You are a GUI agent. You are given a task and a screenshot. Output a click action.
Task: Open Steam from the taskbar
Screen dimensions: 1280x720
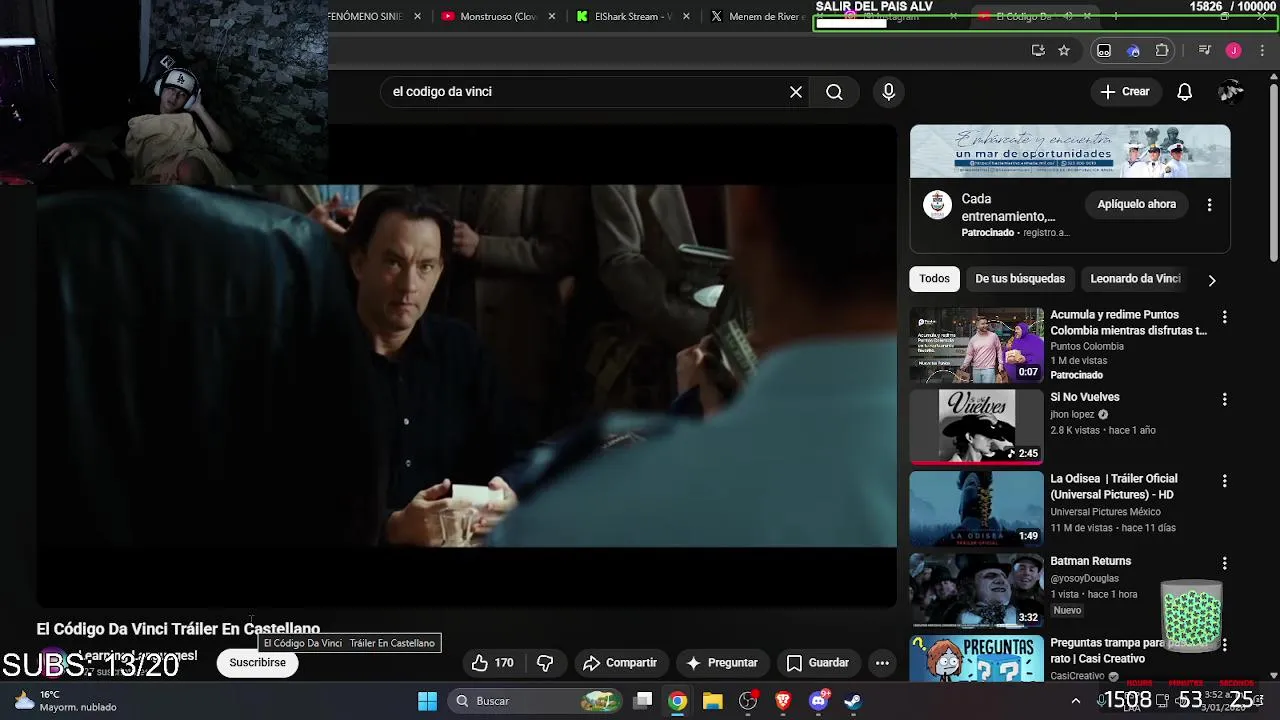[x=853, y=701]
